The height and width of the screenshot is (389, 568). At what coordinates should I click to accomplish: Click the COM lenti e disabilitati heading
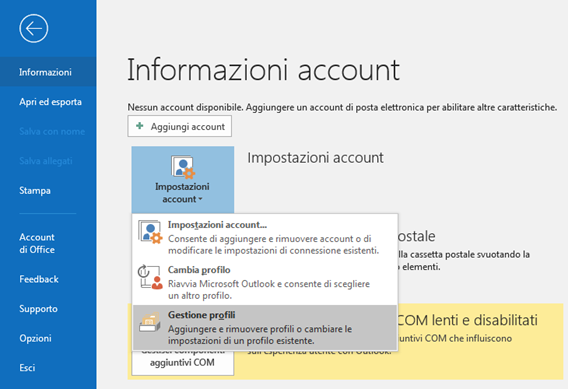point(468,320)
